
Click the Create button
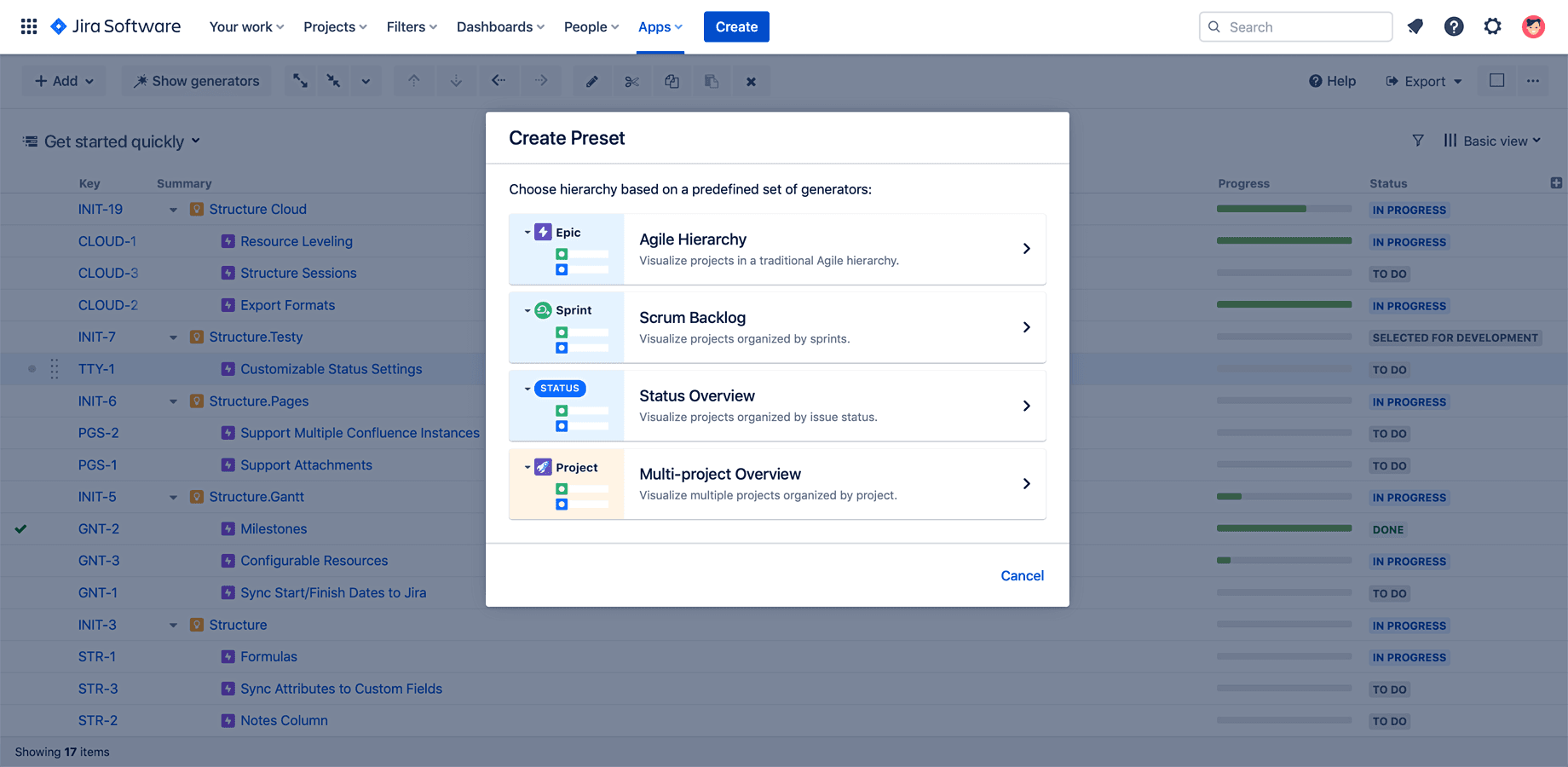[736, 26]
